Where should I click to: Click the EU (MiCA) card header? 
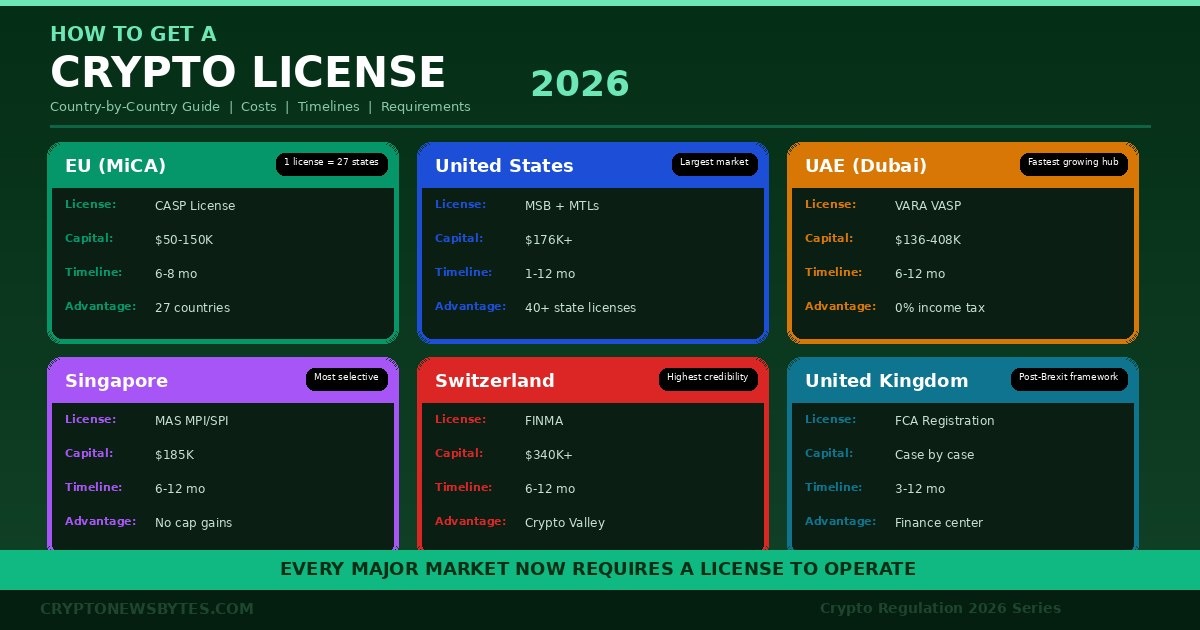click(x=115, y=166)
